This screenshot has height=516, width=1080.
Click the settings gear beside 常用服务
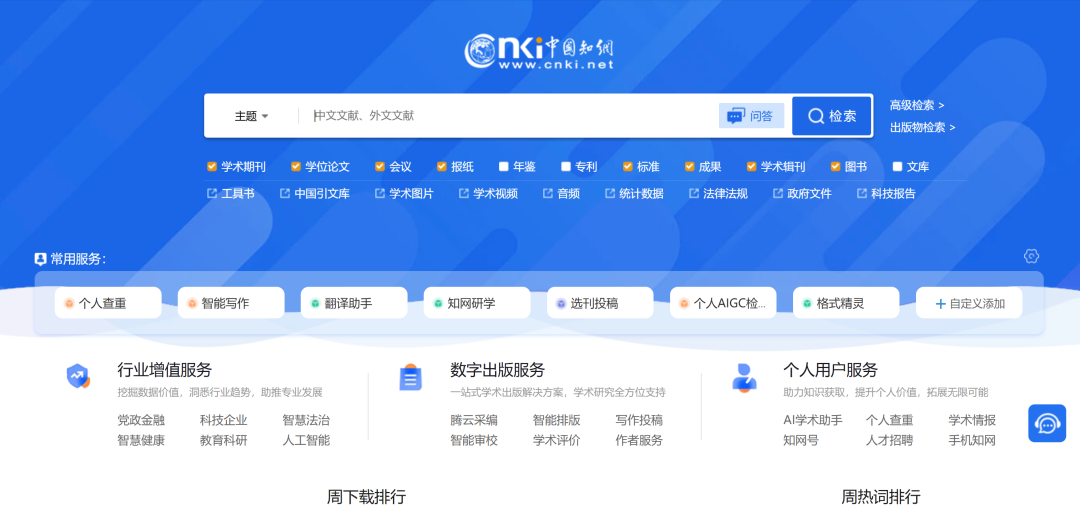point(1031,256)
